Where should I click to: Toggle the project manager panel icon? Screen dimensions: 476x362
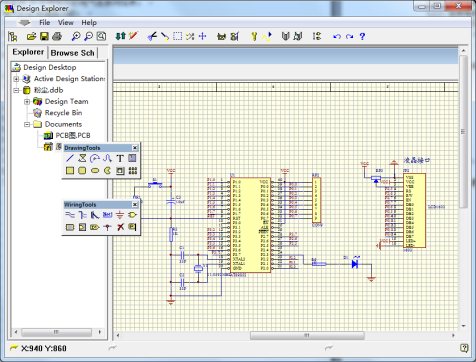[x=13, y=36]
